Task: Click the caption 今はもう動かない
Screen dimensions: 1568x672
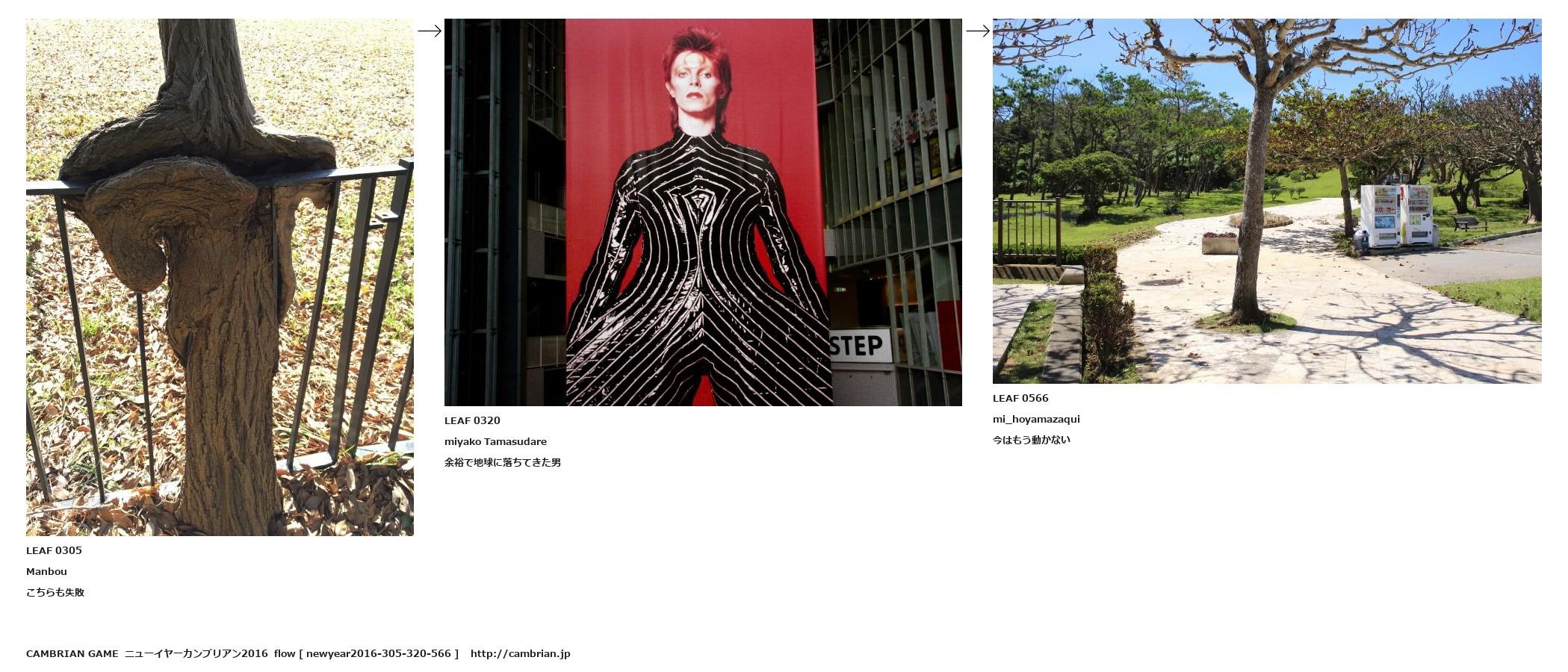Action: point(1032,440)
